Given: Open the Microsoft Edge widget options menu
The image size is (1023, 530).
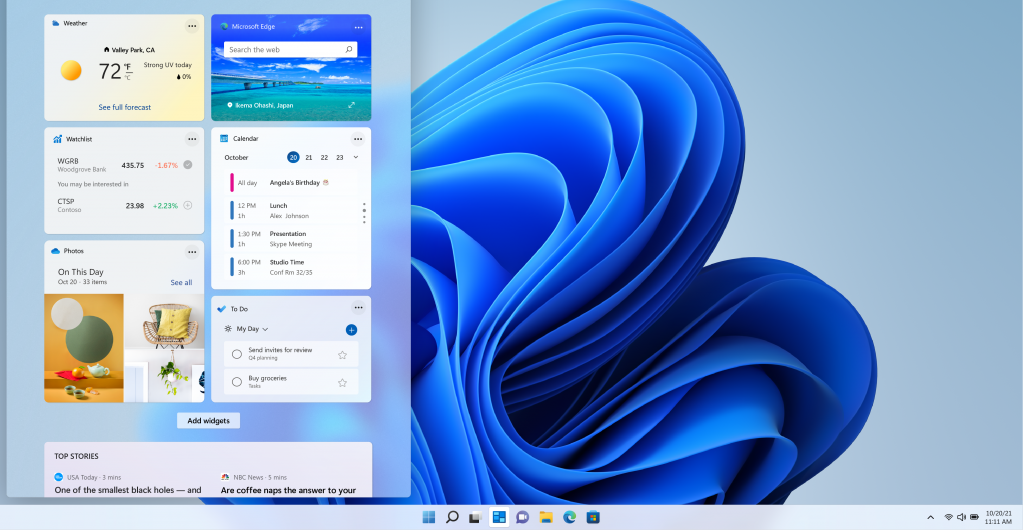Looking at the screenshot, I should [x=358, y=27].
